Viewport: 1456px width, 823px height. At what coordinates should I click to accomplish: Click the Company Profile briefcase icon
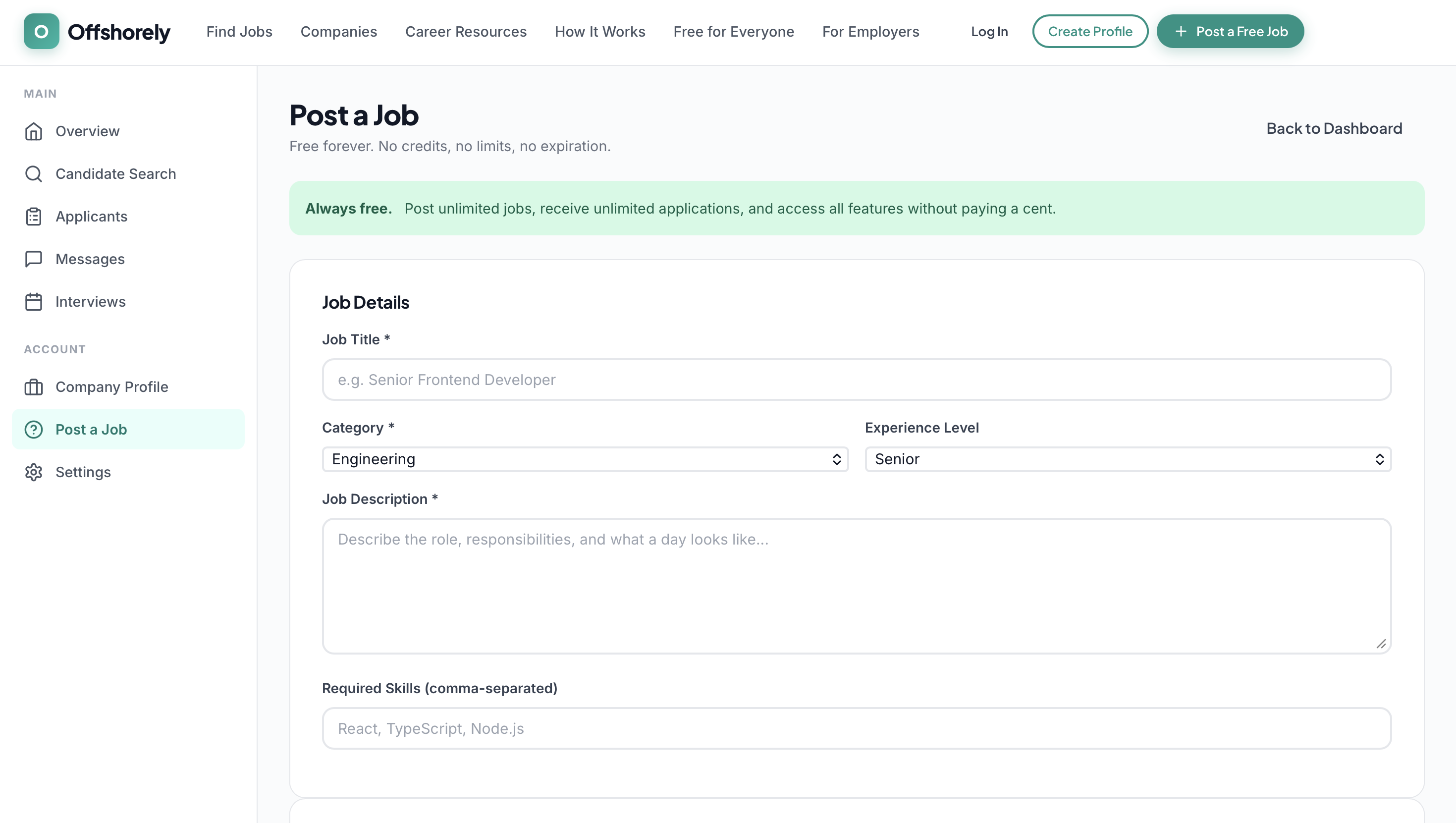click(33, 387)
